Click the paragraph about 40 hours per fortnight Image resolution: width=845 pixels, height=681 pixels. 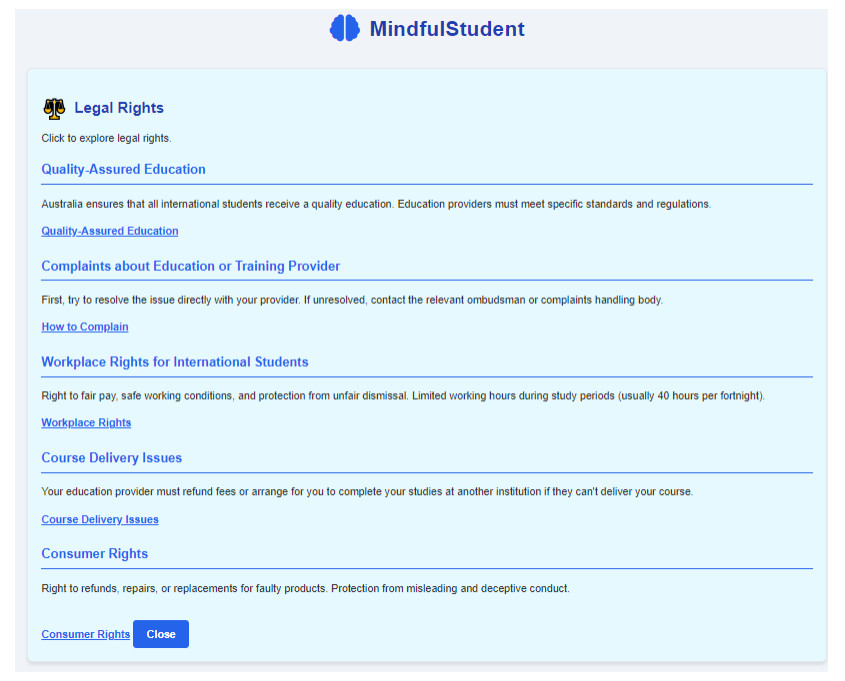click(x=402, y=396)
